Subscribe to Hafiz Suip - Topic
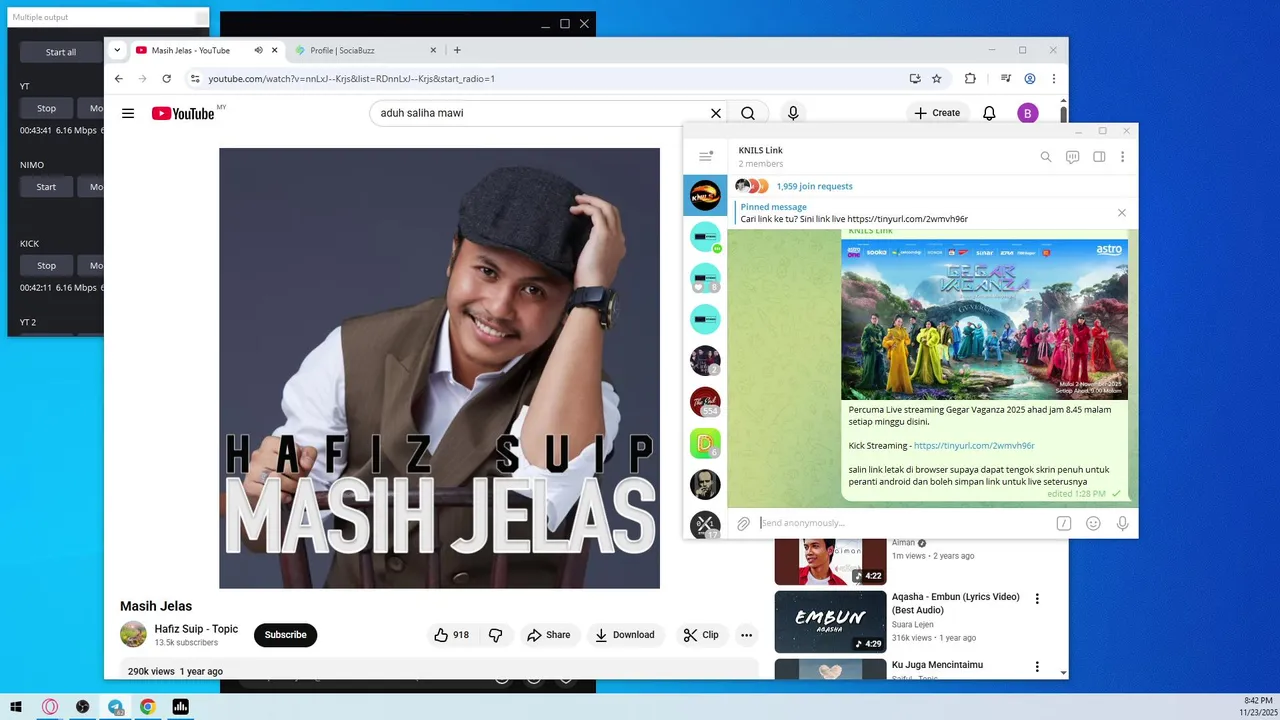This screenshot has height=720, width=1280. pos(285,635)
